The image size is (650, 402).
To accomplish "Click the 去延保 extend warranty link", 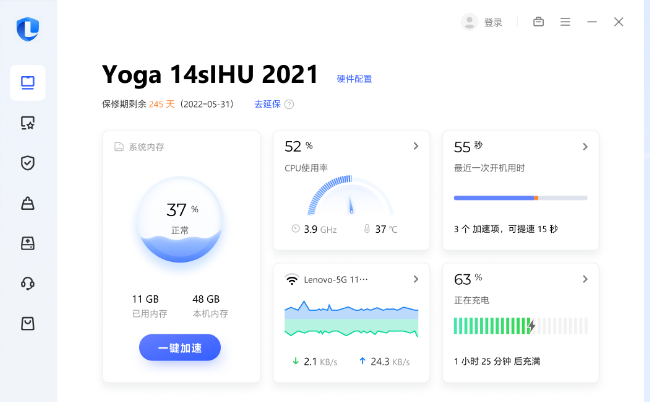I will [x=267, y=104].
